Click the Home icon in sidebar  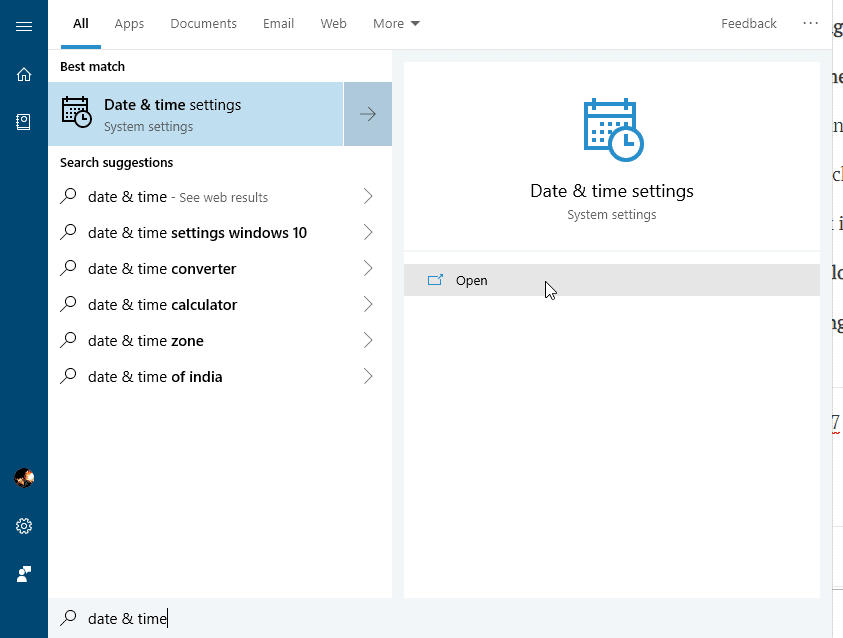pos(24,74)
